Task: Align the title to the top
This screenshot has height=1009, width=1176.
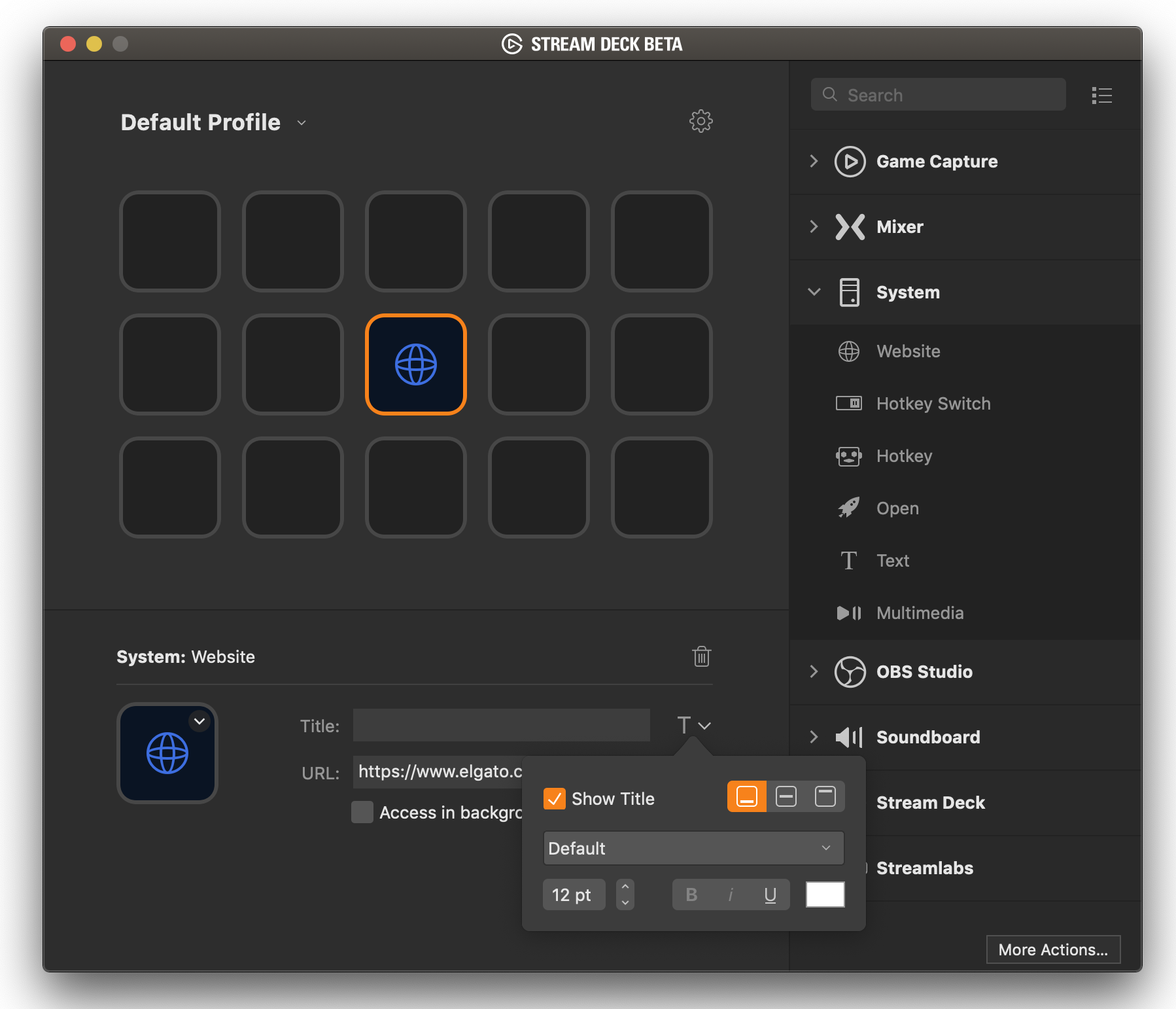Action: click(x=825, y=797)
